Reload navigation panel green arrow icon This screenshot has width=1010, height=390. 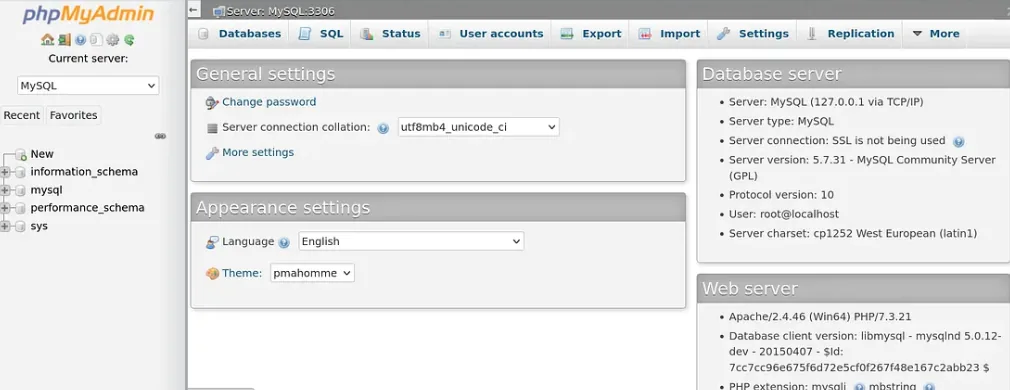tap(129, 40)
